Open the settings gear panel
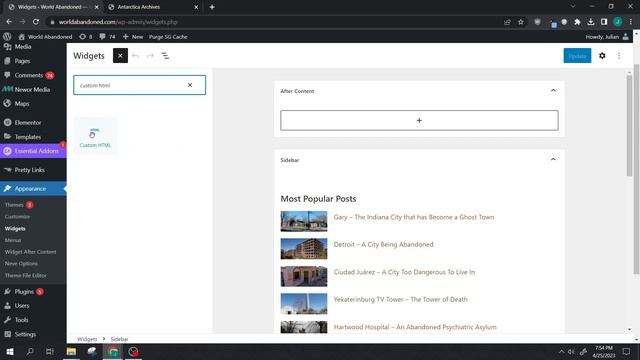This screenshot has height=360, width=640. tap(602, 56)
